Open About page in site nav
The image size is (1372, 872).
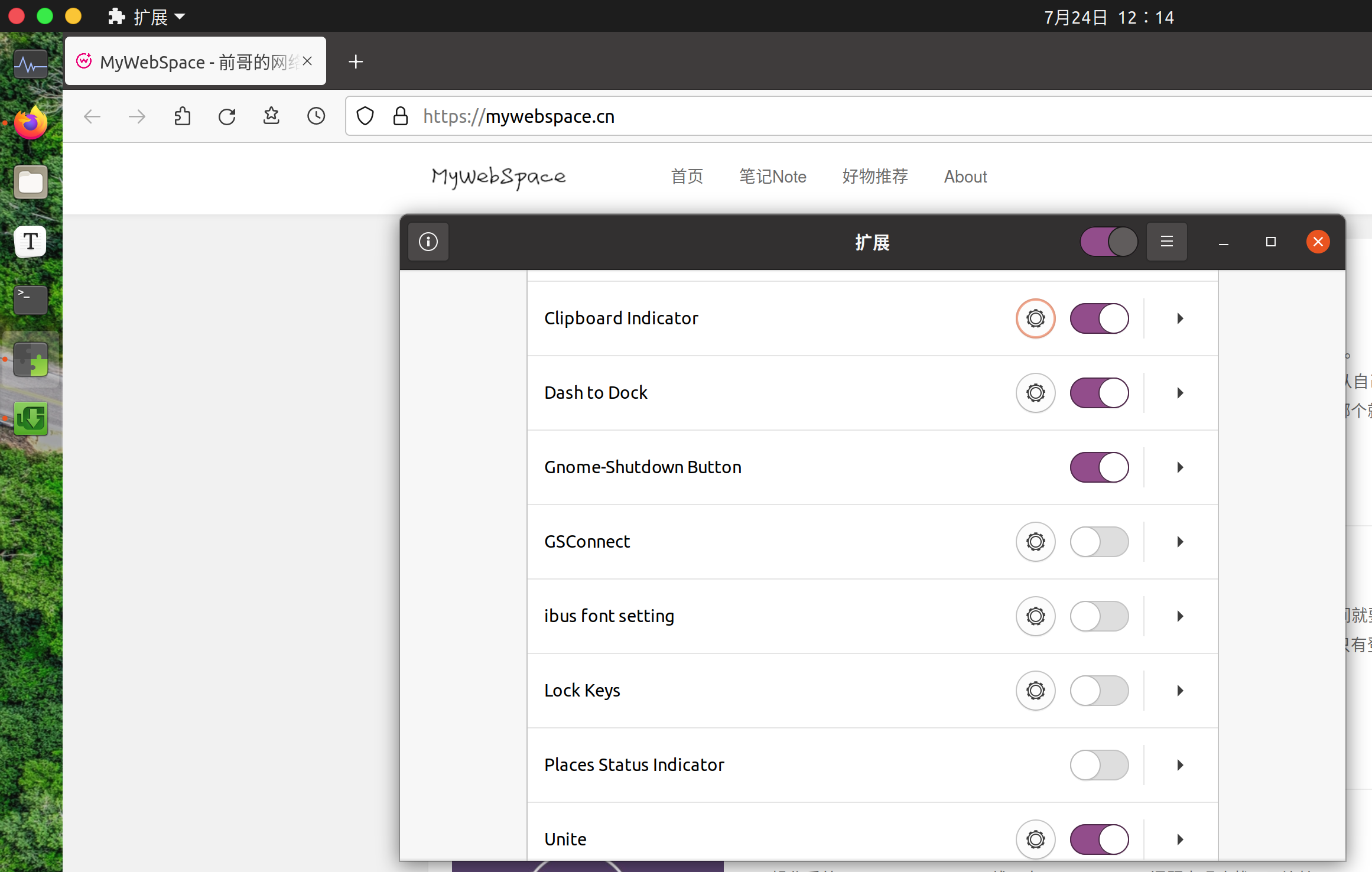click(x=965, y=176)
